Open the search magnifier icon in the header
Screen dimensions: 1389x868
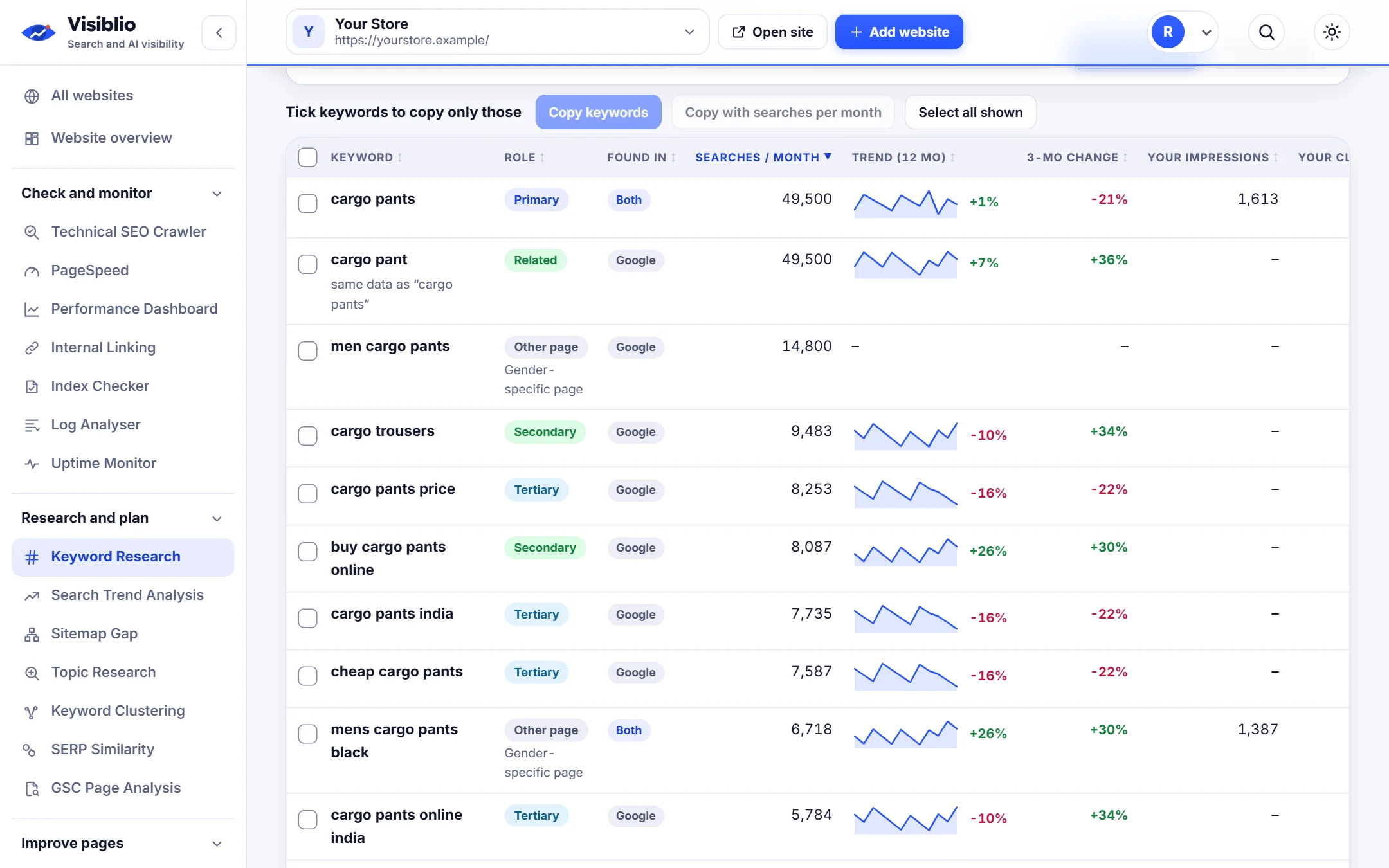[x=1266, y=32]
